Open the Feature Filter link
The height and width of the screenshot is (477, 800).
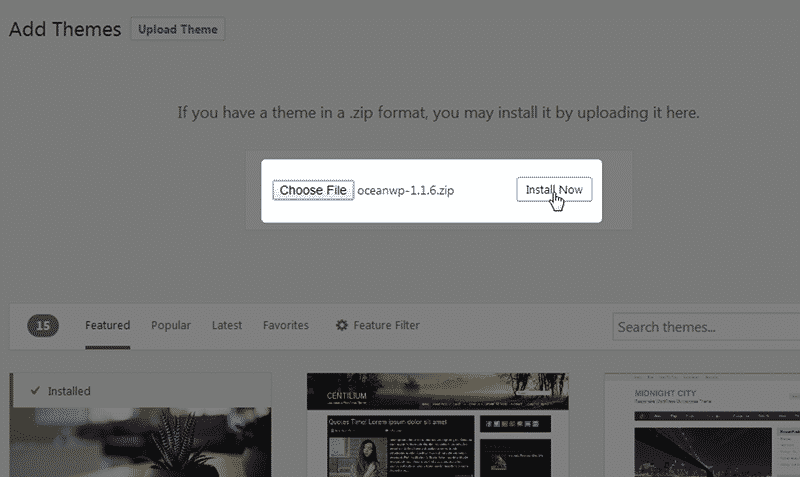point(386,325)
